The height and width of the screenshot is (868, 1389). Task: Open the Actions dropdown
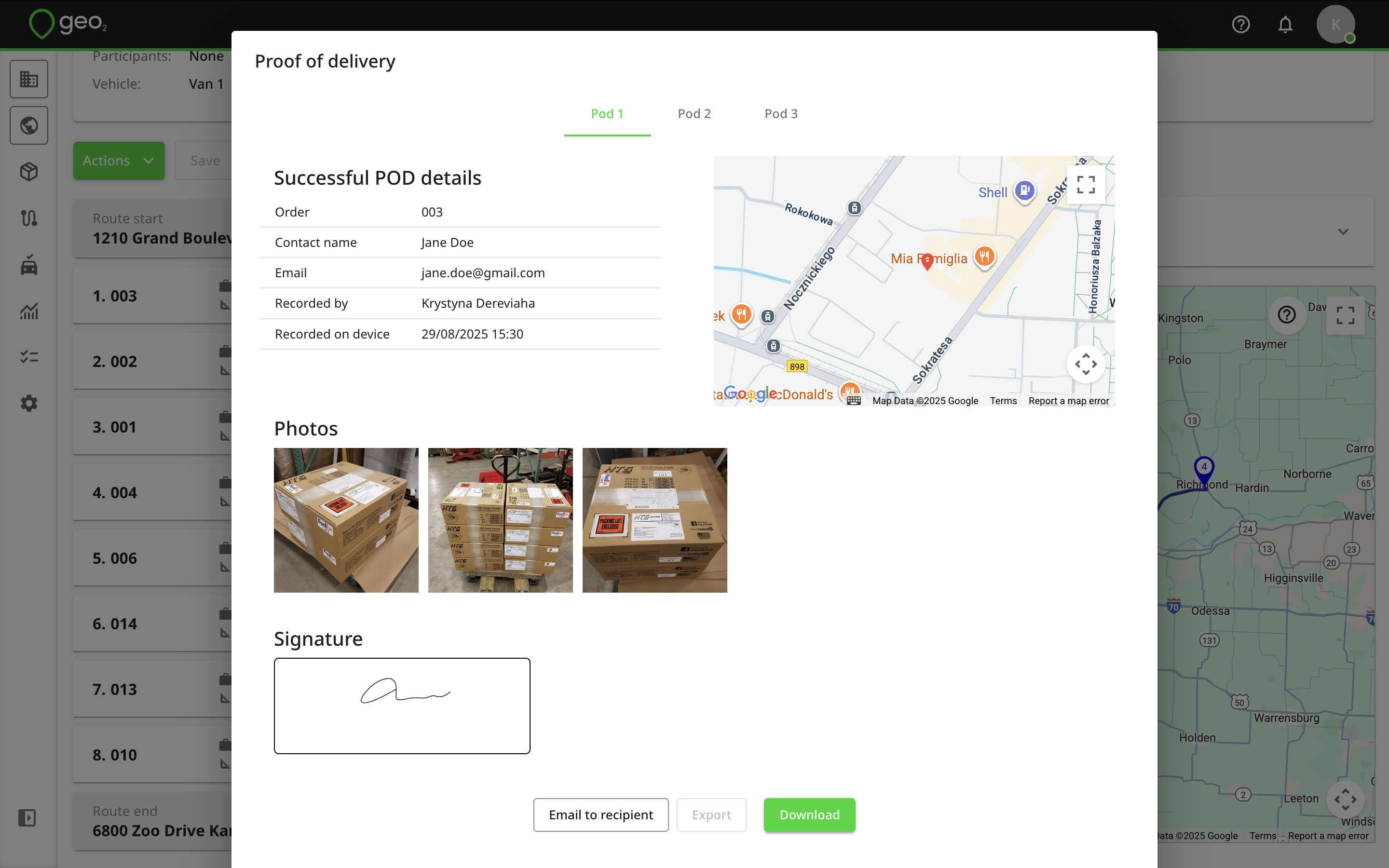(119, 161)
